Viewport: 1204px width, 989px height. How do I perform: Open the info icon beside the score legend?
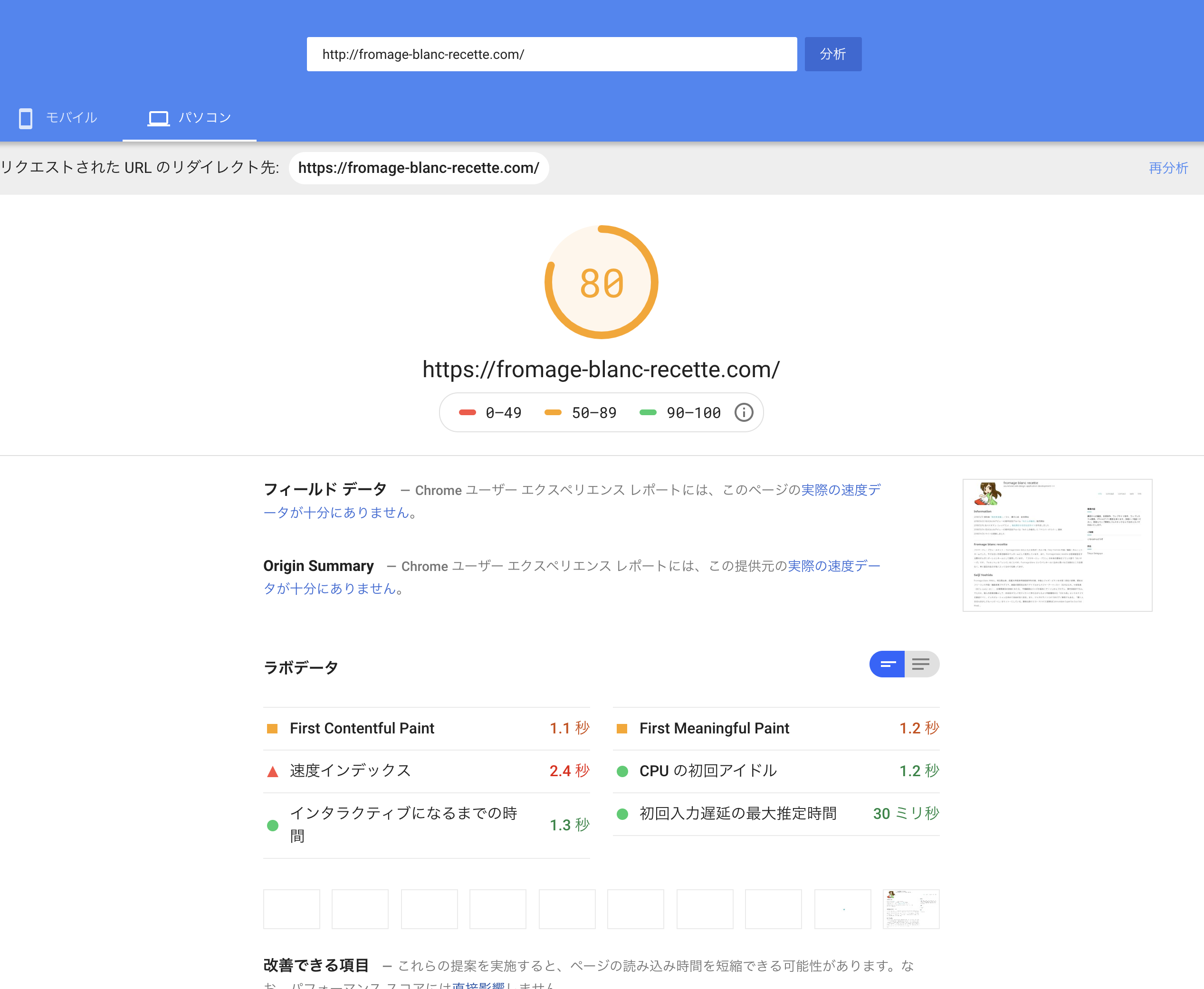(744, 412)
